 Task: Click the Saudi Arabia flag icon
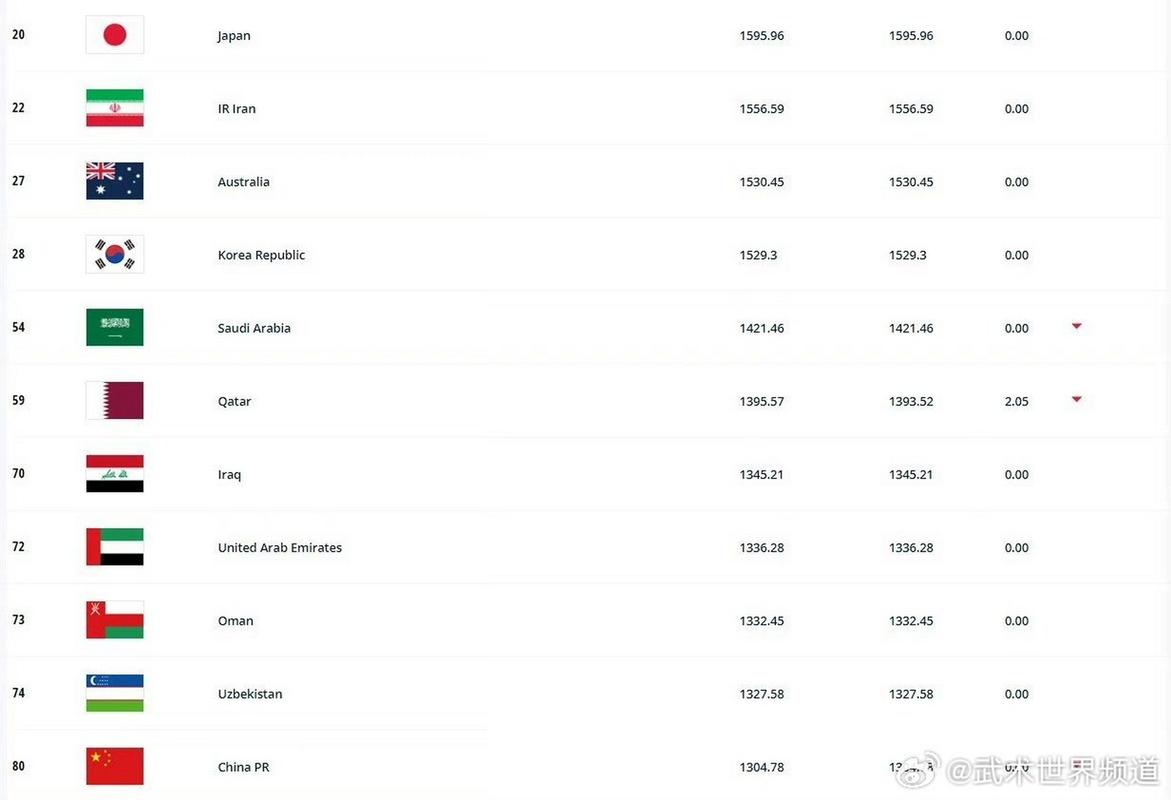pos(115,327)
